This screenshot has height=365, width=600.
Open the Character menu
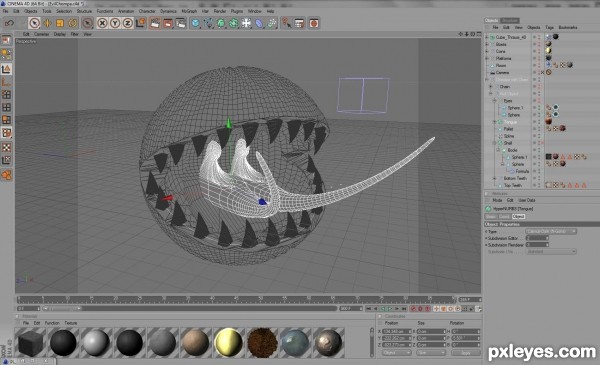click(147, 11)
